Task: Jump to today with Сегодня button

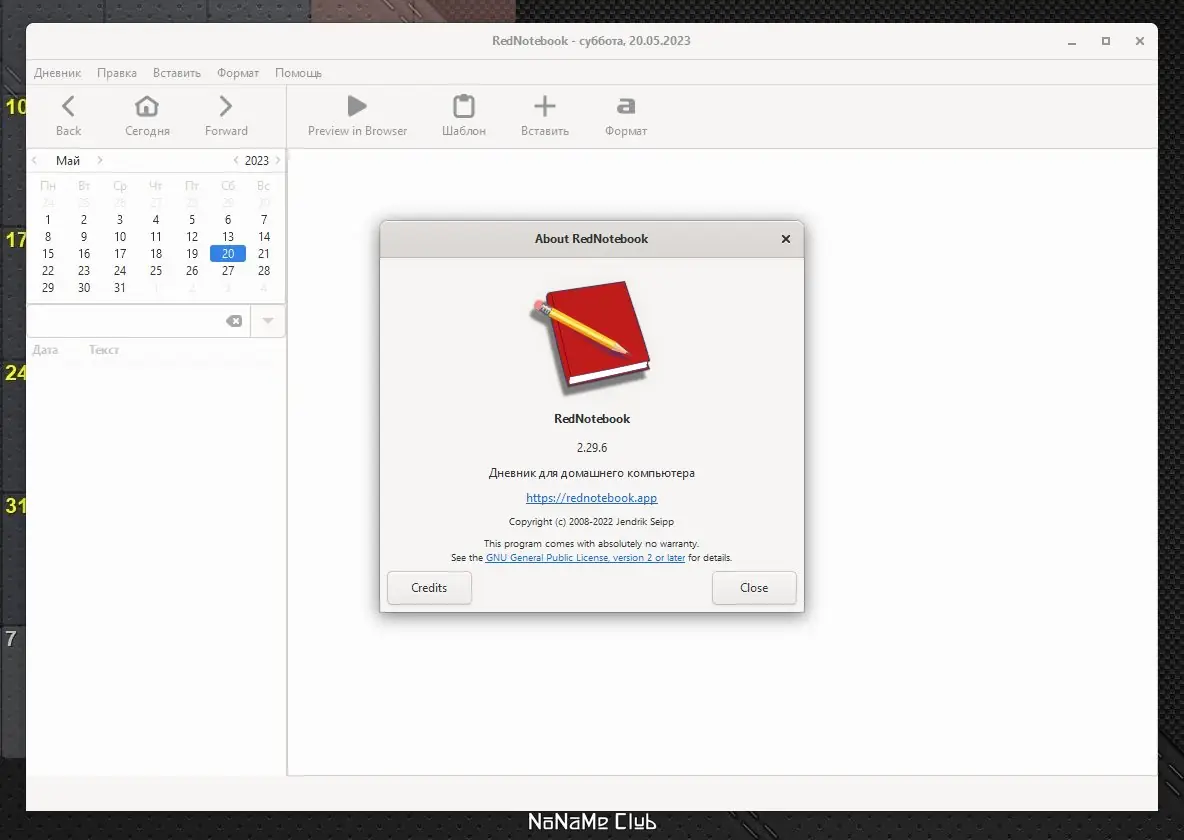Action: pos(147,116)
